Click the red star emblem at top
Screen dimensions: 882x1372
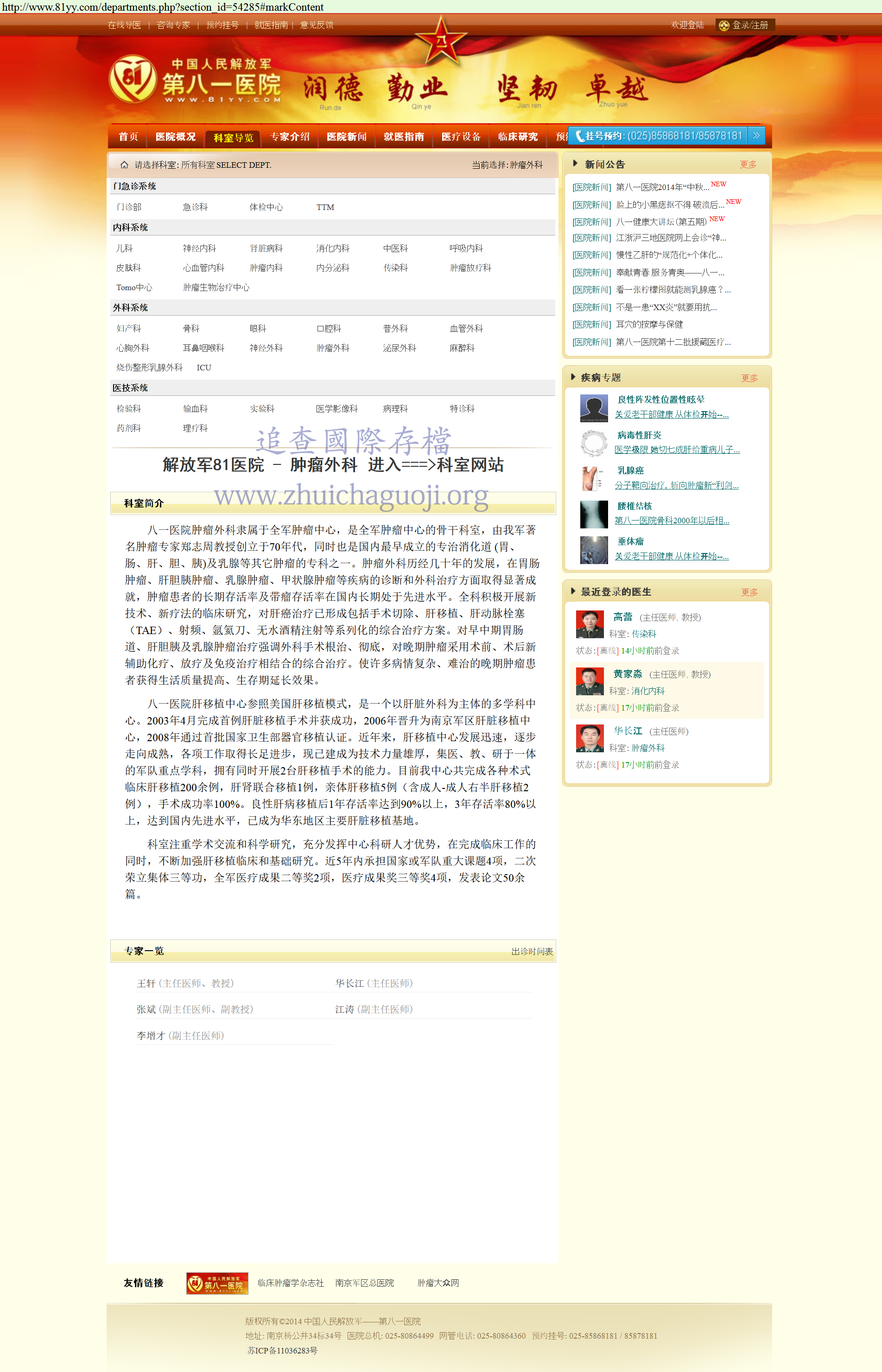pyautogui.click(x=440, y=40)
